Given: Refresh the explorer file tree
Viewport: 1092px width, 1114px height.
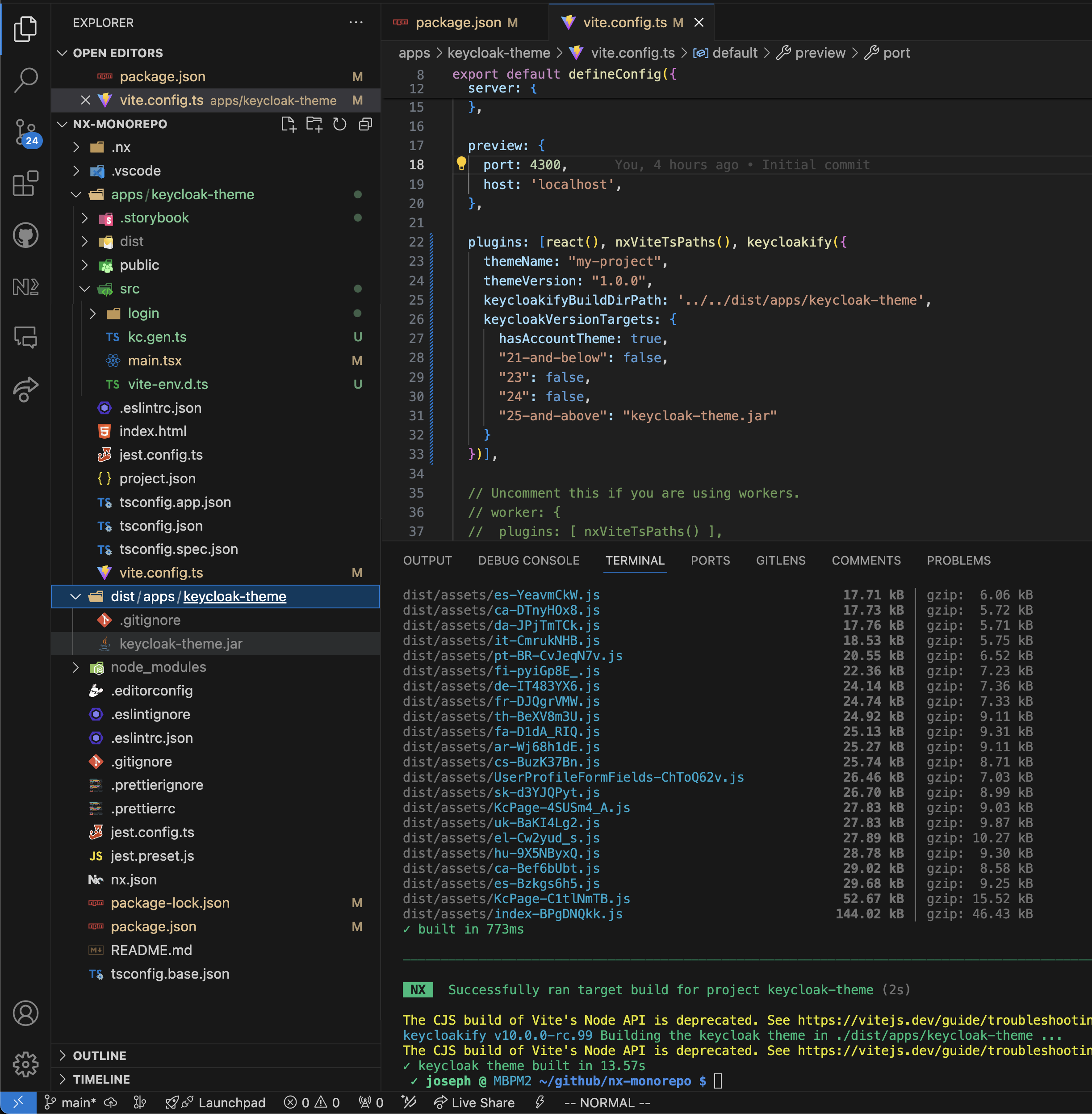Looking at the screenshot, I should 339,125.
